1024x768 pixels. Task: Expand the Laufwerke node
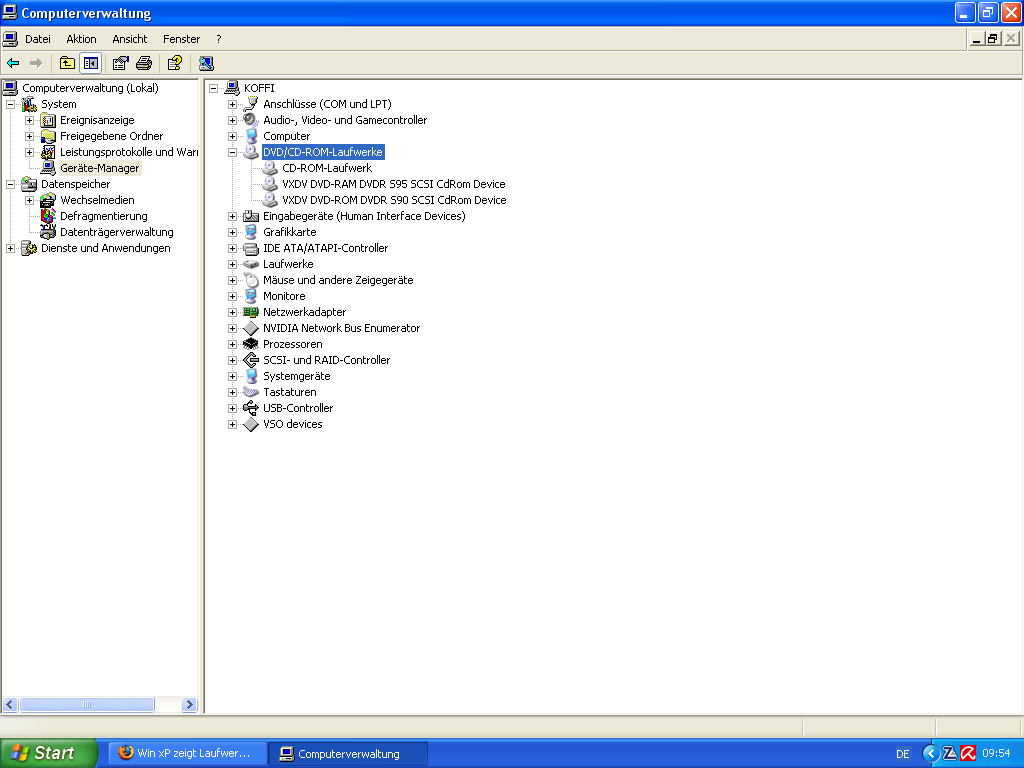coord(232,264)
